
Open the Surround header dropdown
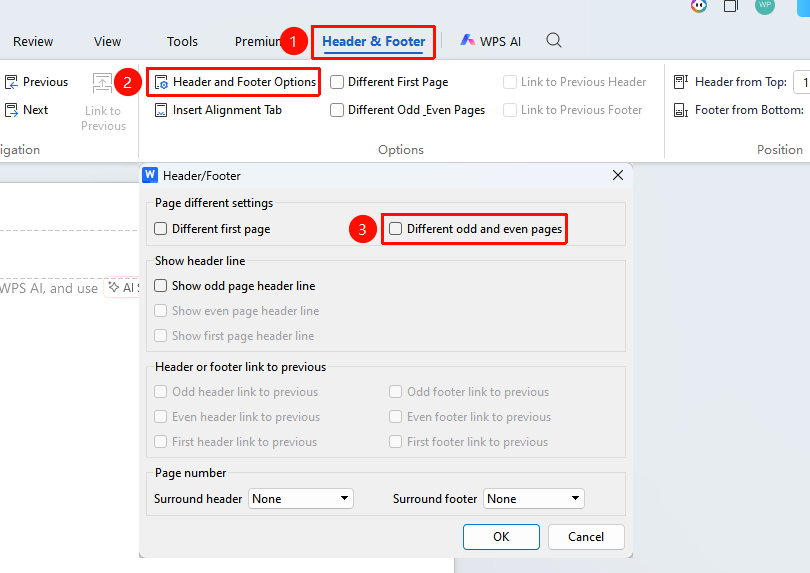[x=301, y=499]
